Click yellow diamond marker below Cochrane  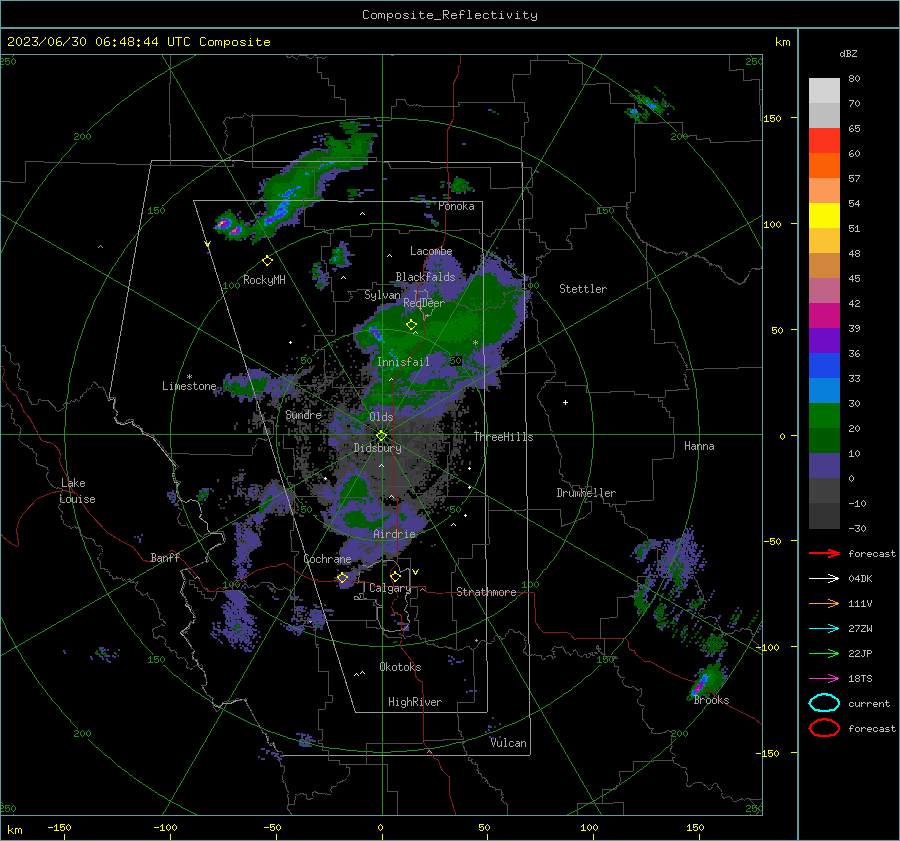(x=342, y=577)
